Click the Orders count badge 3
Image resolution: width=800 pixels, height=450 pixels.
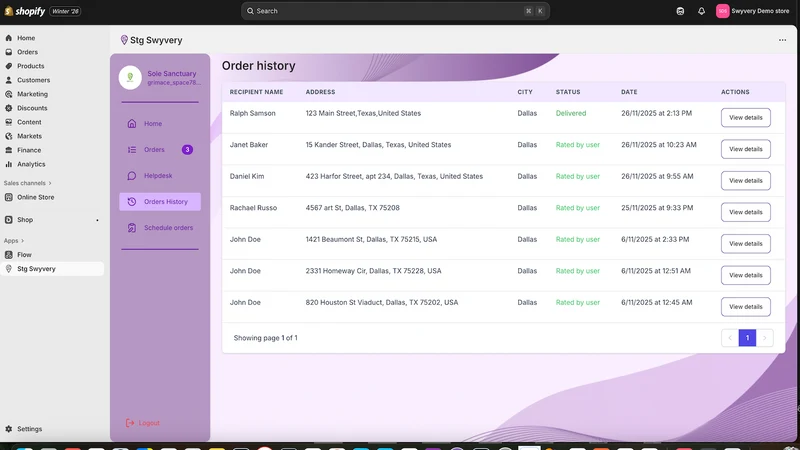point(187,149)
